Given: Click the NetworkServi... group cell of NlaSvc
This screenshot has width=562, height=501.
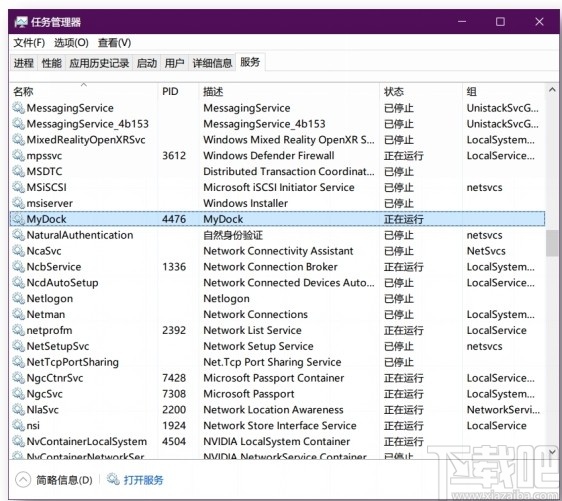Looking at the screenshot, I should (503, 410).
